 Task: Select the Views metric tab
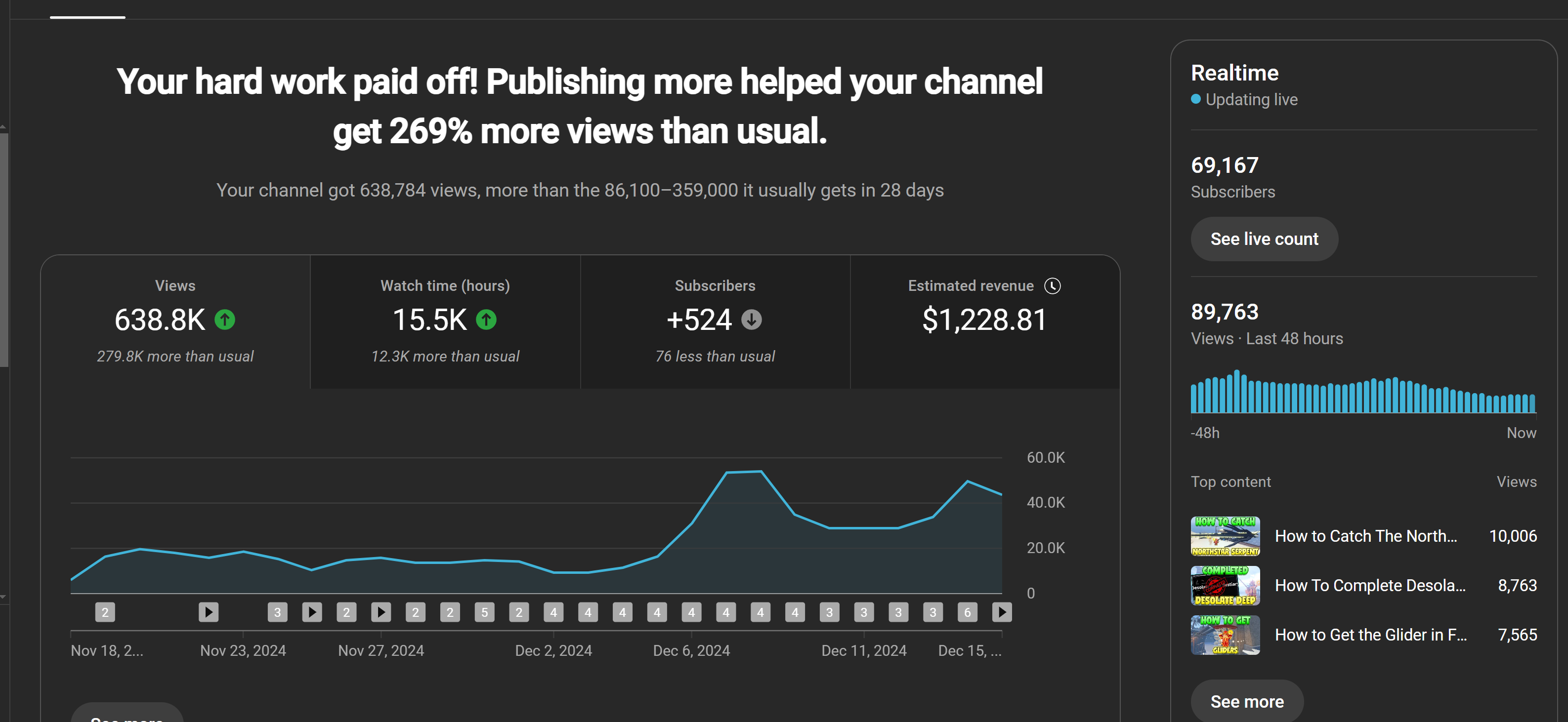[175, 321]
